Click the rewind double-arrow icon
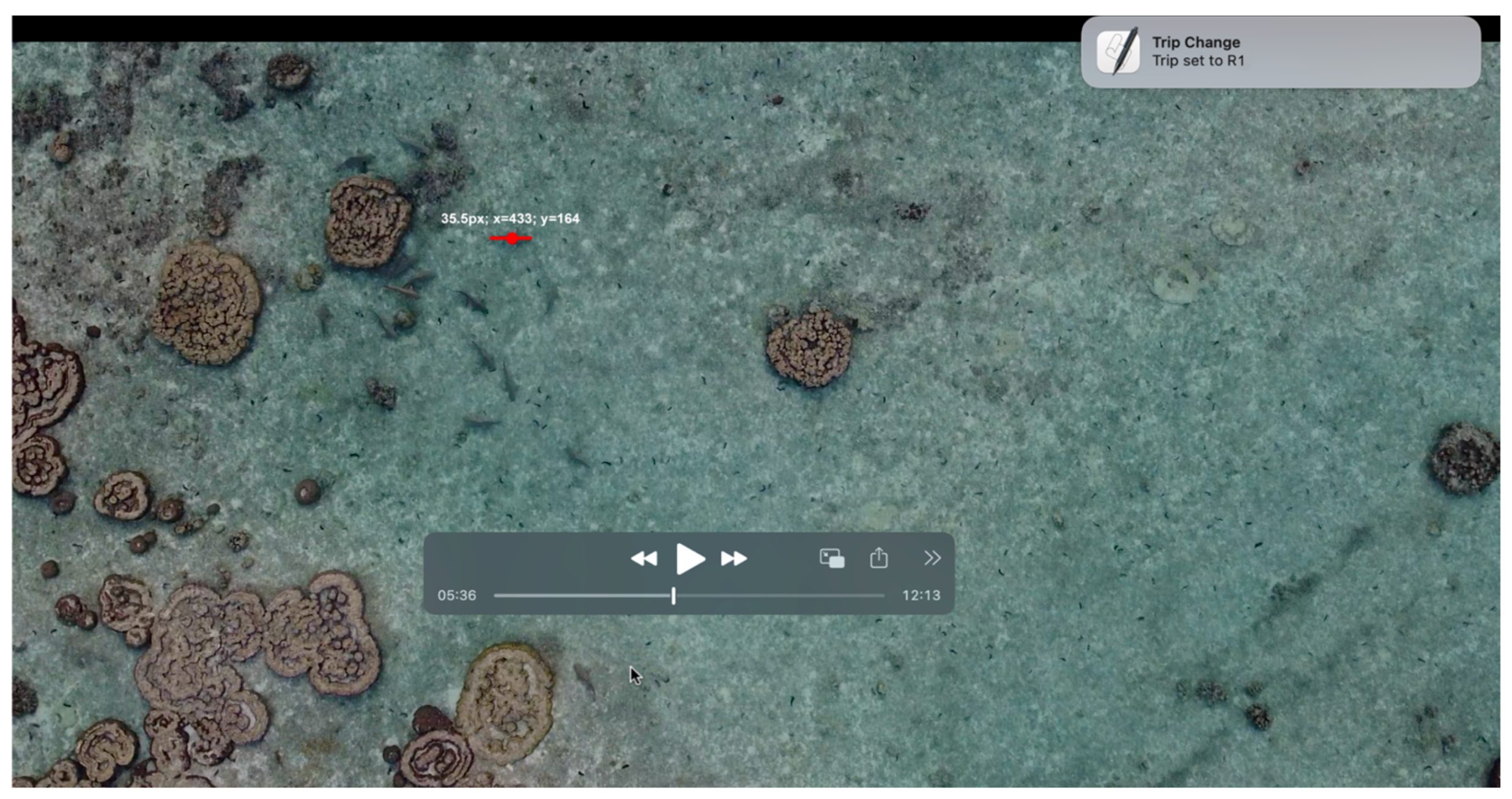This screenshot has width=1512, height=799. tap(643, 558)
